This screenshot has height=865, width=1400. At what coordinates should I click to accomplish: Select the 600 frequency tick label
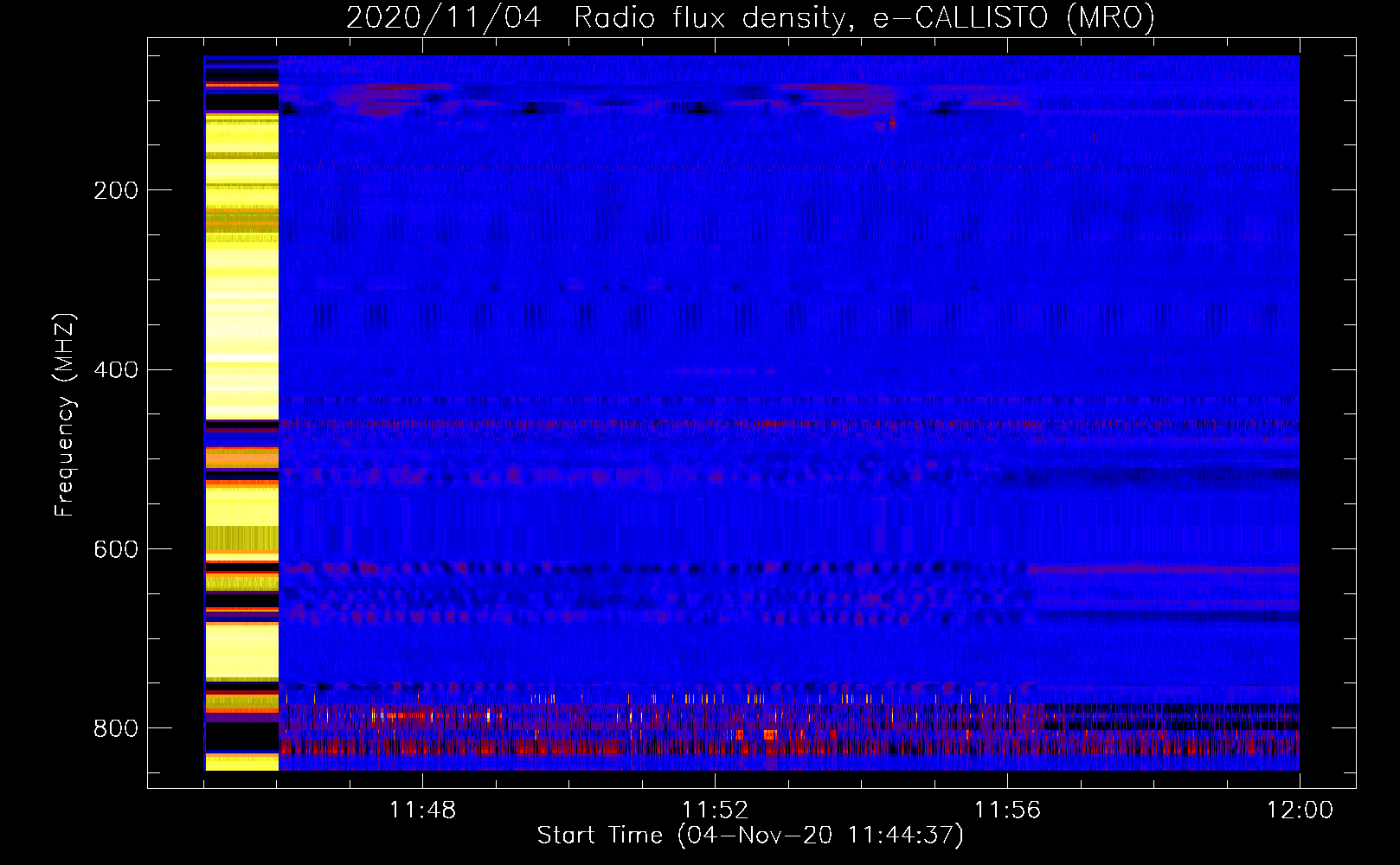[x=115, y=549]
